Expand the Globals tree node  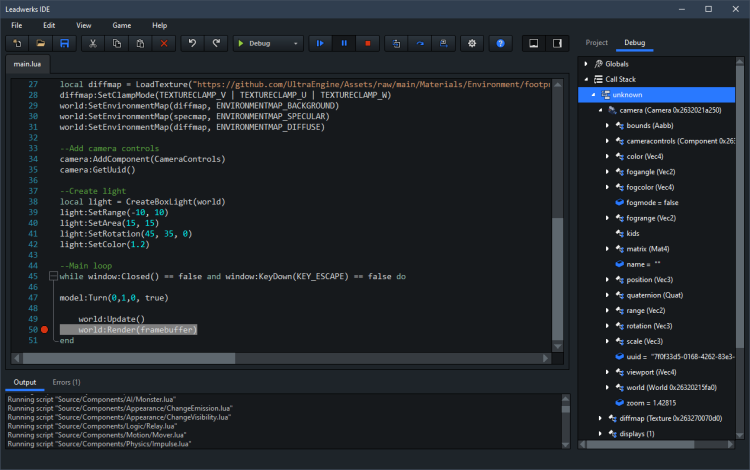(x=585, y=64)
